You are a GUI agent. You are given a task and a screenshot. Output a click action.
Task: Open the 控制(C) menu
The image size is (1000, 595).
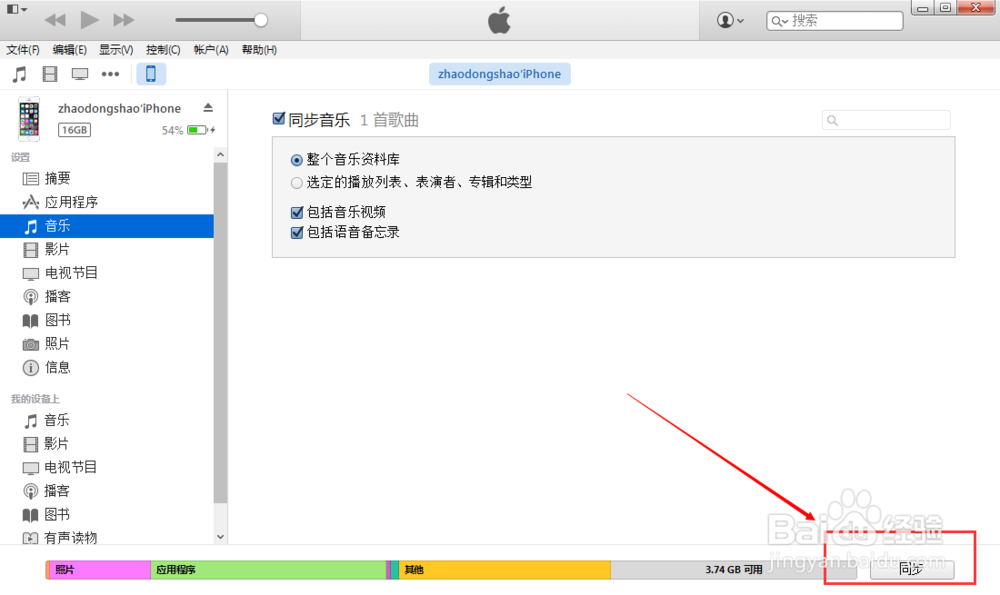pos(163,50)
